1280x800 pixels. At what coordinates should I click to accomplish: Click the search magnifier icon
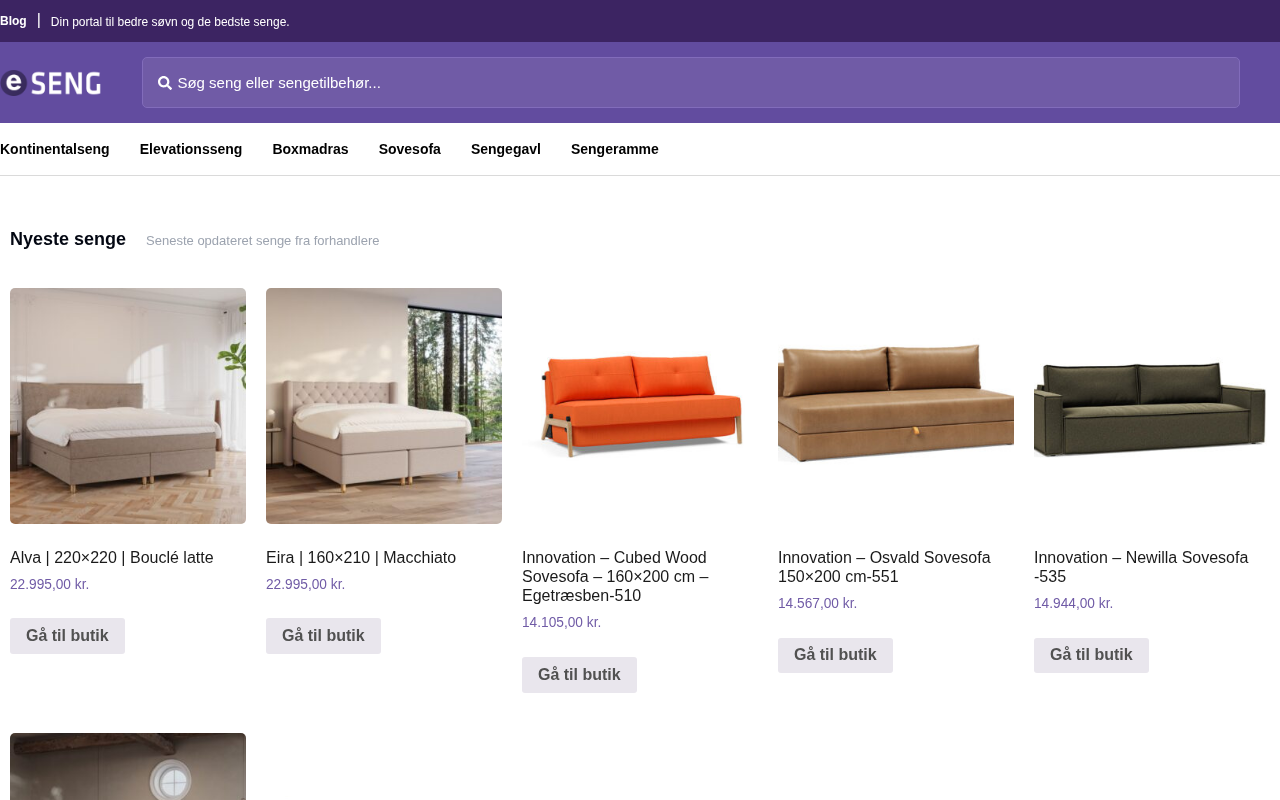point(165,83)
